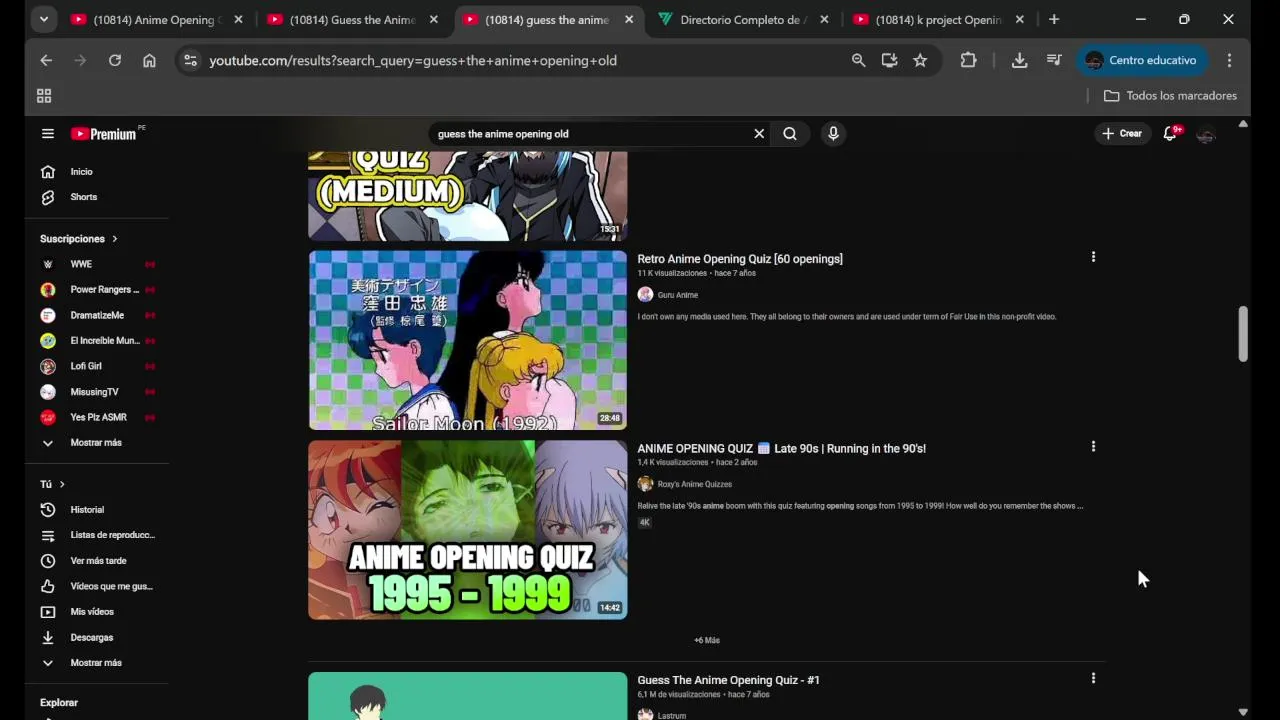This screenshot has height=720, width=1280.
Task: Open Ver más tarde
Action: point(96,561)
